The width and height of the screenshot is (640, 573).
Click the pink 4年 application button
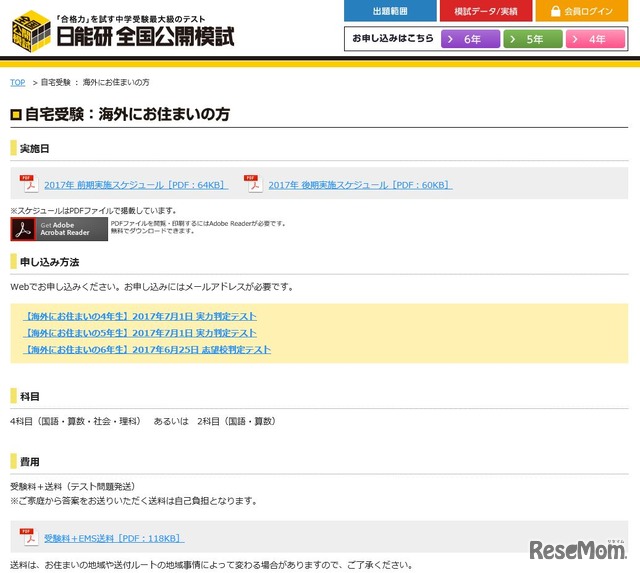pyautogui.click(x=595, y=39)
